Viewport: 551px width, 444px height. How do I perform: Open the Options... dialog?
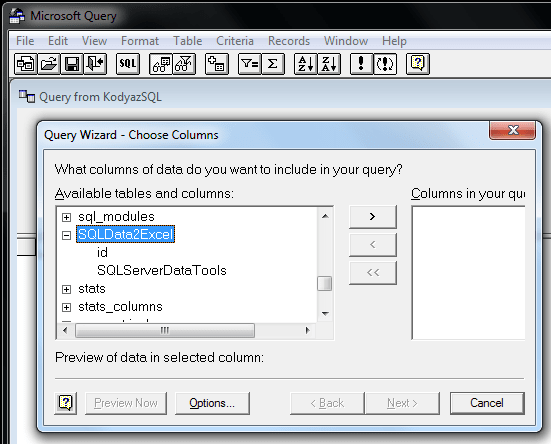pyautogui.click(x=212, y=403)
